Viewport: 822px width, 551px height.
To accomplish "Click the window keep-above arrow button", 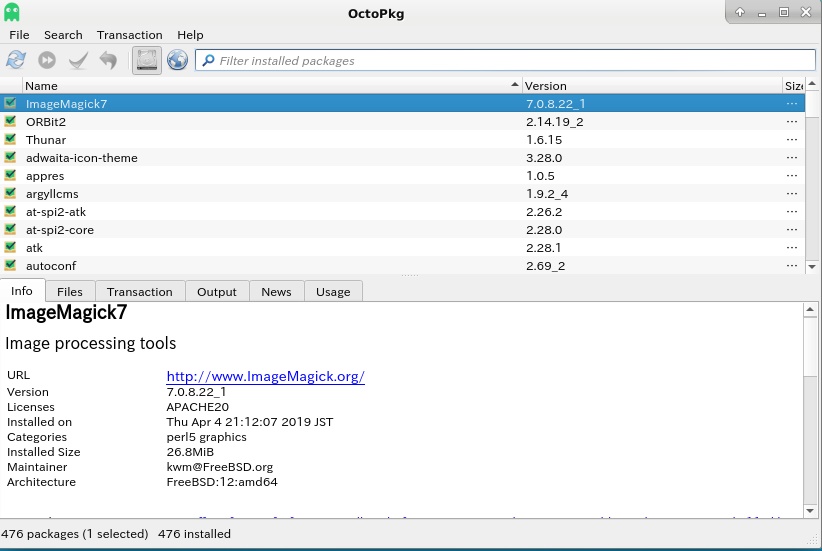I will 740,12.
